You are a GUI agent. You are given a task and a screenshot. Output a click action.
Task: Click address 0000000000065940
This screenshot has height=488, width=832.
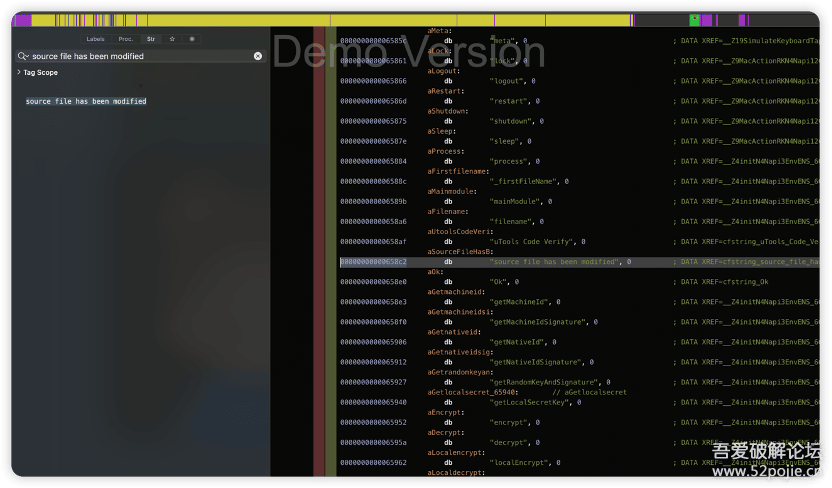(374, 403)
